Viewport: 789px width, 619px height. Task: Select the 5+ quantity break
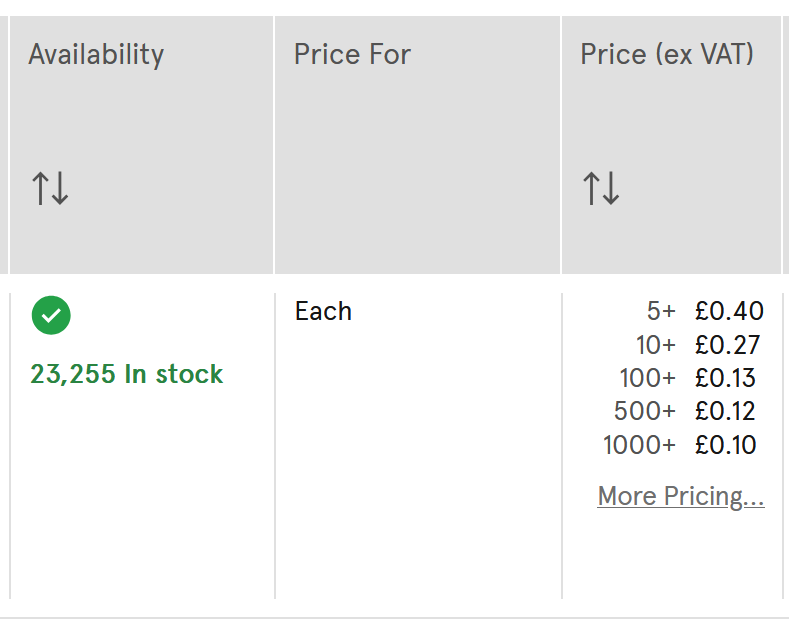pyautogui.click(x=661, y=311)
